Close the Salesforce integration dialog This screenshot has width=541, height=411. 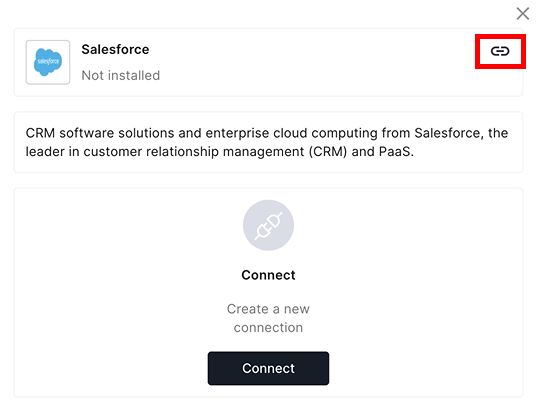[523, 14]
